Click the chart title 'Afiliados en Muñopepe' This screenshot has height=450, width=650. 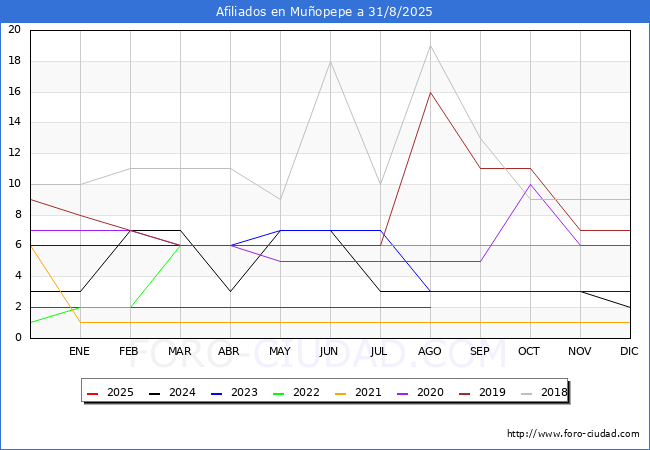[x=325, y=12]
